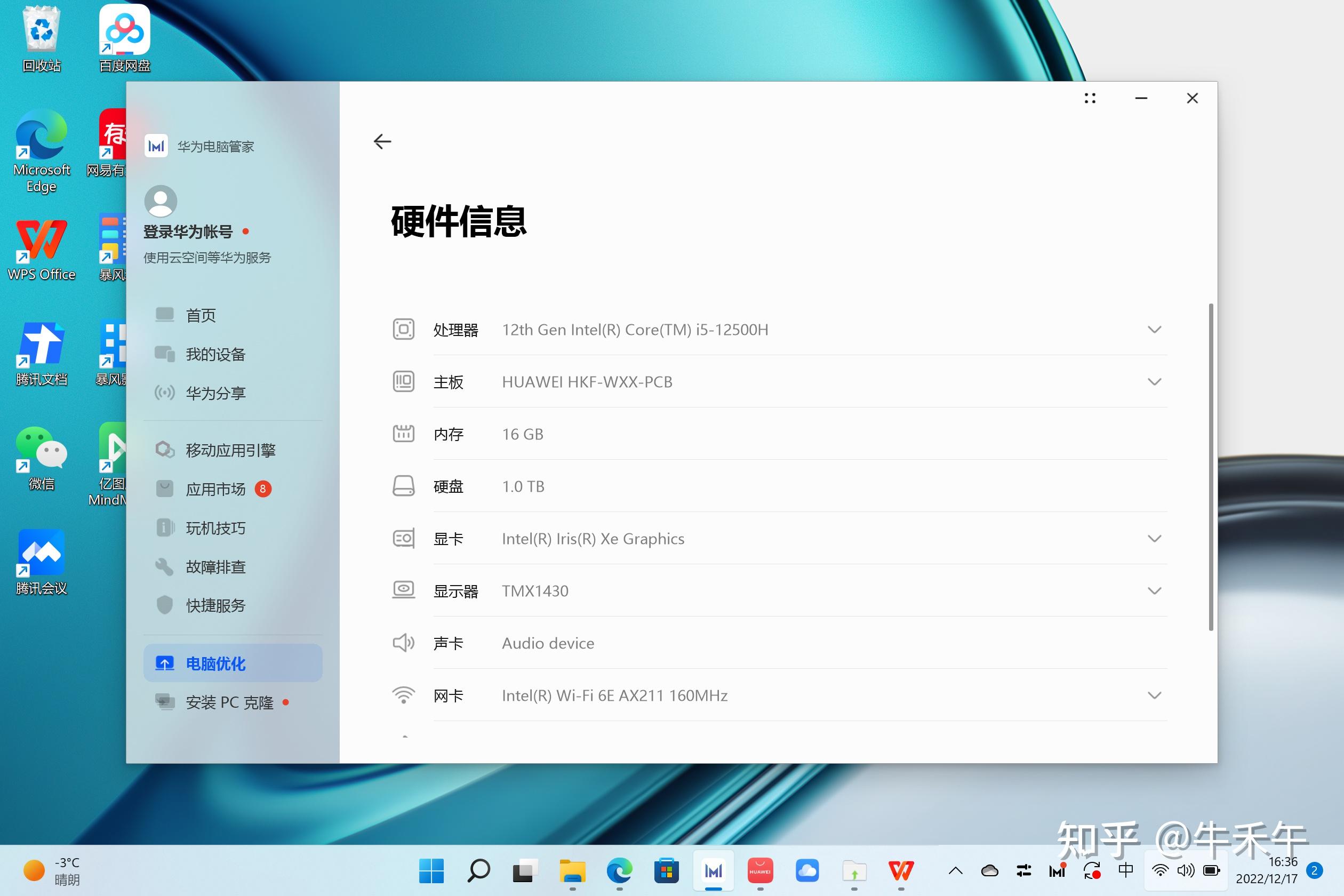
Task: Select 电脑优化 in sidebar
Action: coord(233,663)
